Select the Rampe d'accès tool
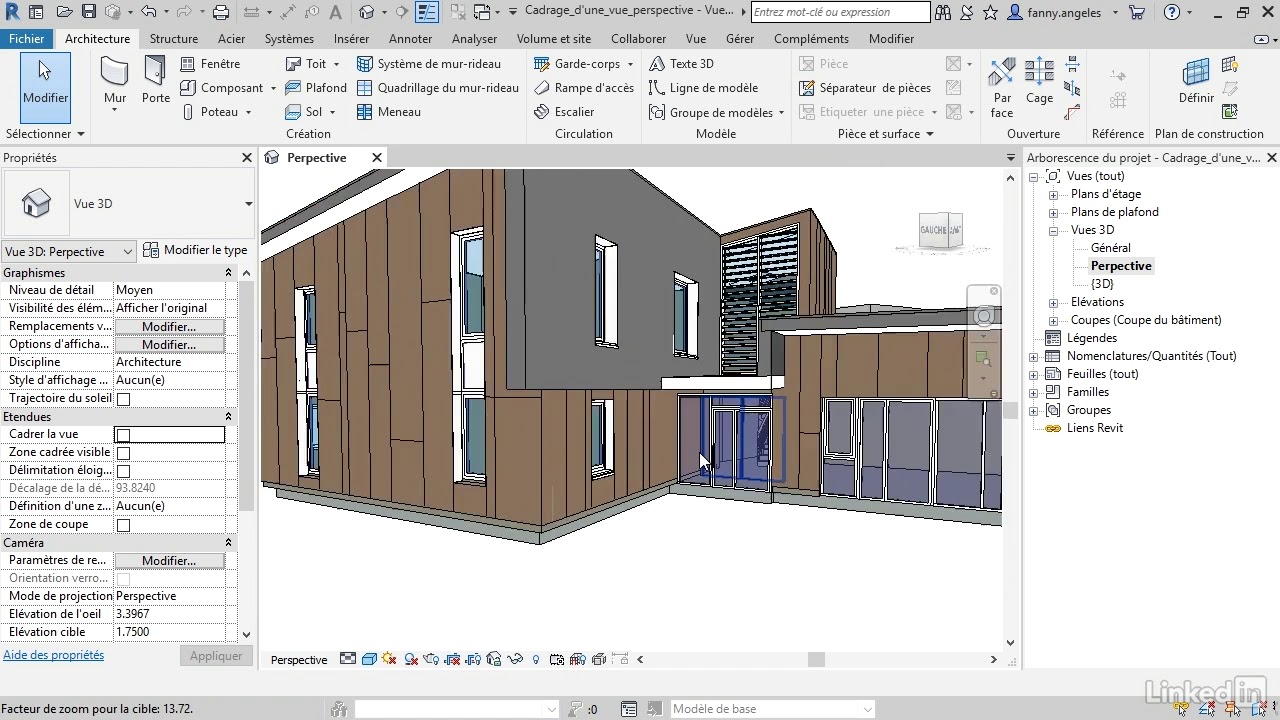Image resolution: width=1280 pixels, height=720 pixels. [x=585, y=88]
